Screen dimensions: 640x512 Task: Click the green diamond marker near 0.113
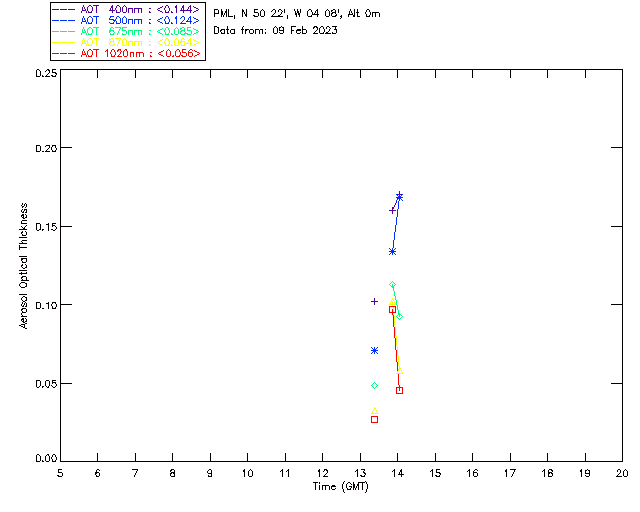[392, 285]
